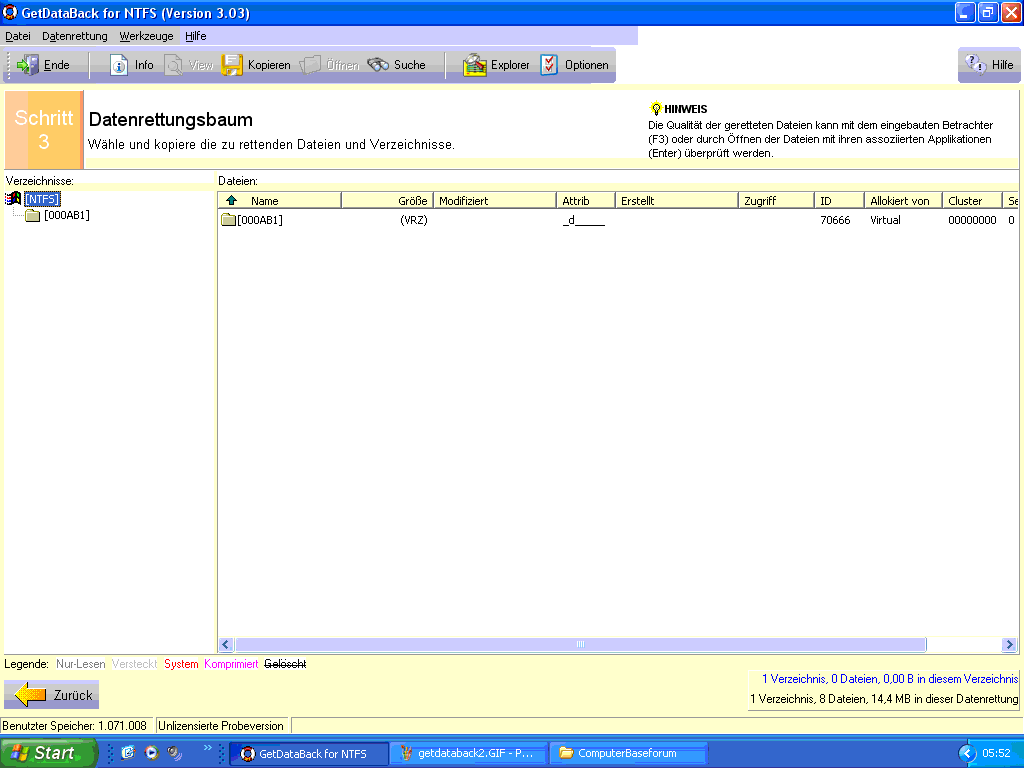The height and width of the screenshot is (768, 1024).
Task: Select [000AB1] label in directory tree
Action: click(x=67, y=216)
